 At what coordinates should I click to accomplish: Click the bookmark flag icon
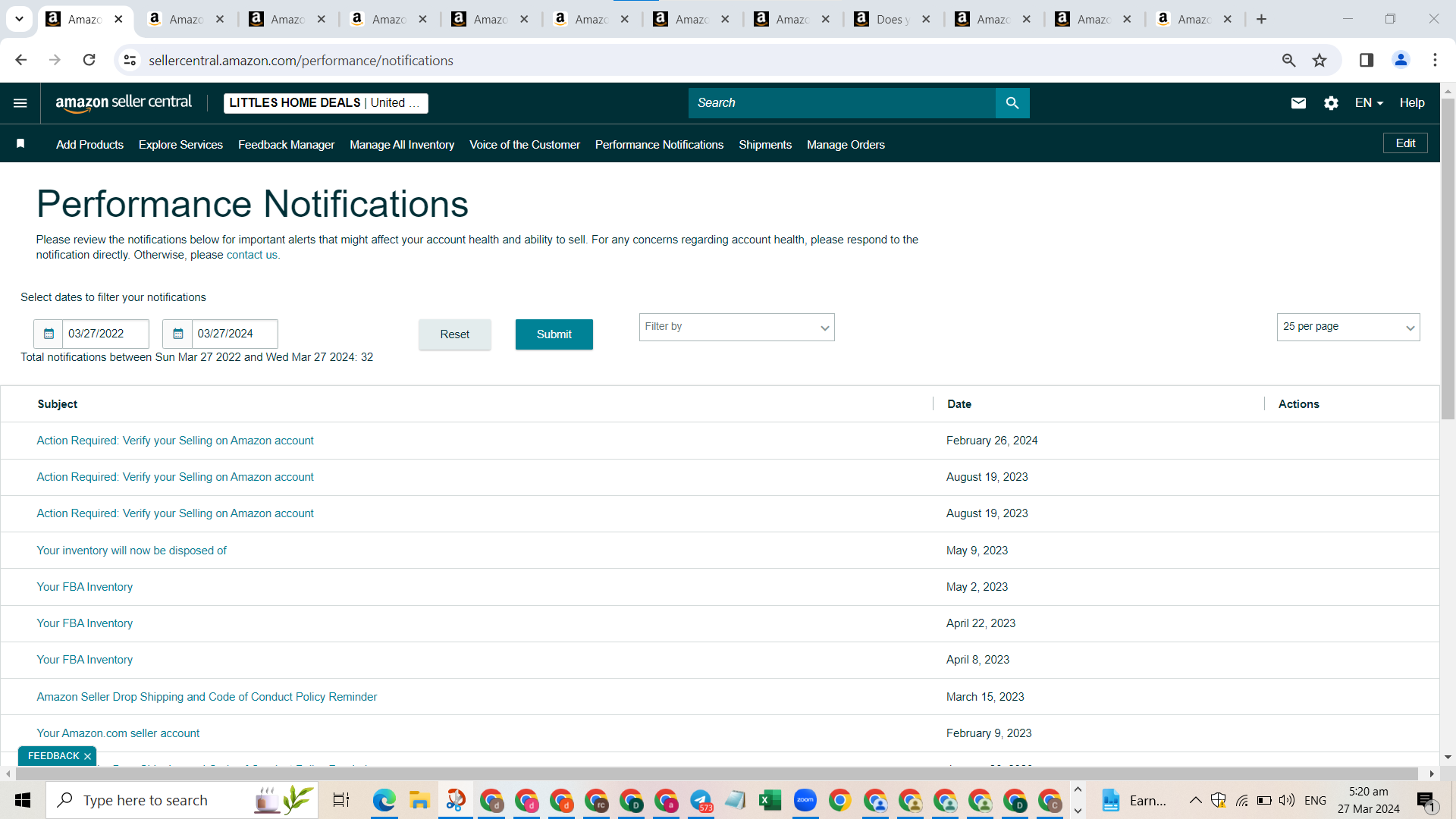pos(20,144)
